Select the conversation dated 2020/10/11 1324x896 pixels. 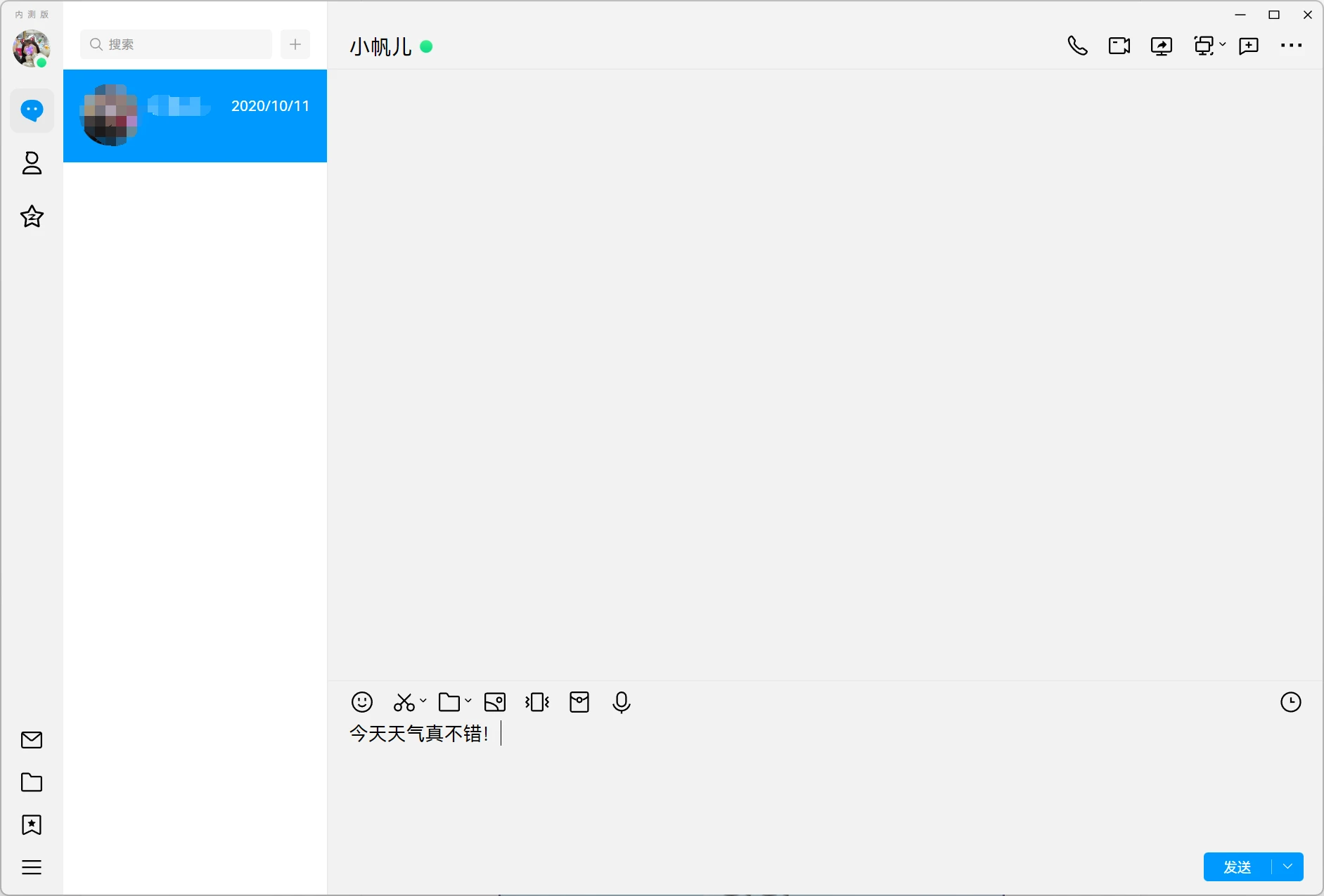195,116
